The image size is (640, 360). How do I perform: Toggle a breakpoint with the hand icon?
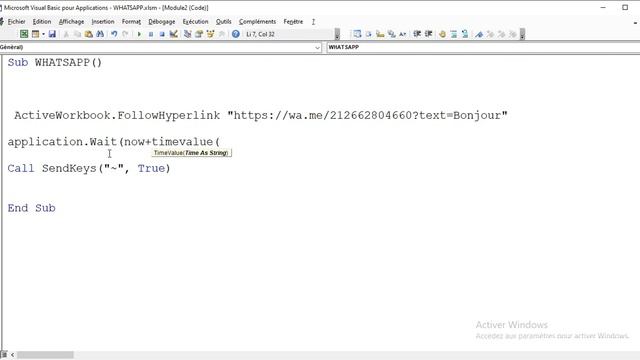click(442, 34)
